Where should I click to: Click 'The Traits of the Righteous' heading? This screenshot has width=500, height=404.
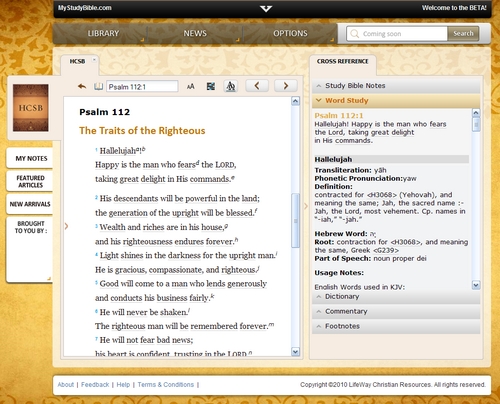[142, 130]
